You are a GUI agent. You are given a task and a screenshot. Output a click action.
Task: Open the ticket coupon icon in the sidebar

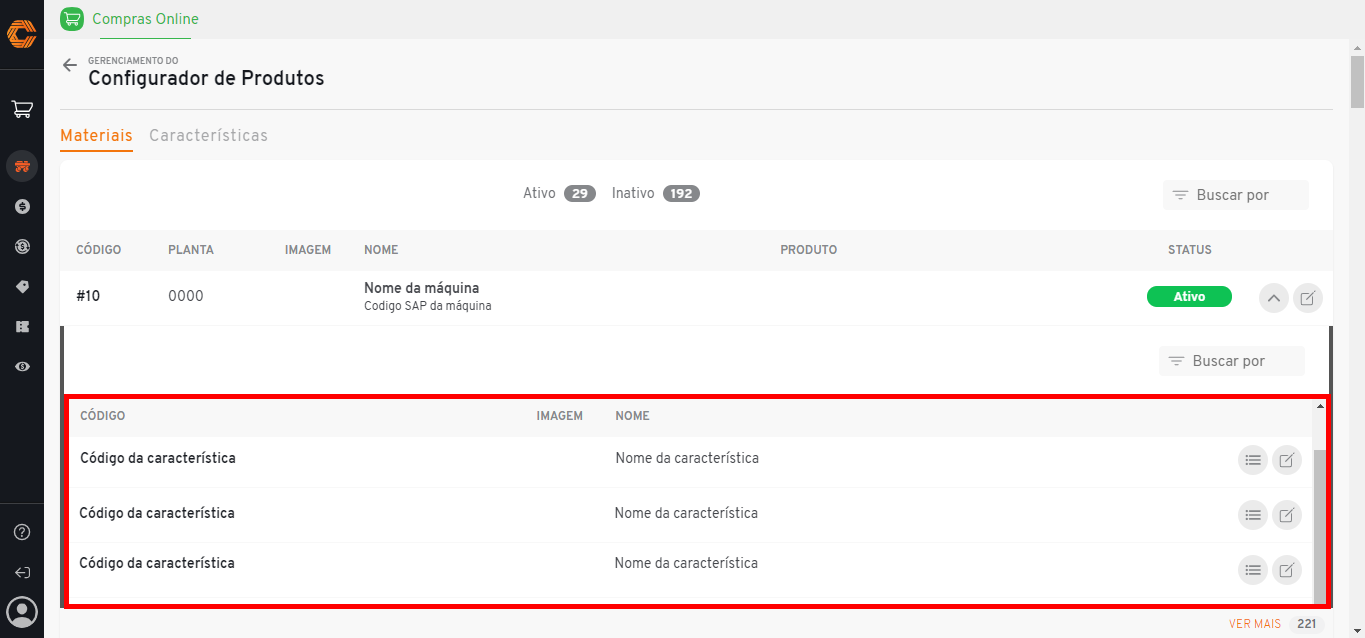pos(22,327)
